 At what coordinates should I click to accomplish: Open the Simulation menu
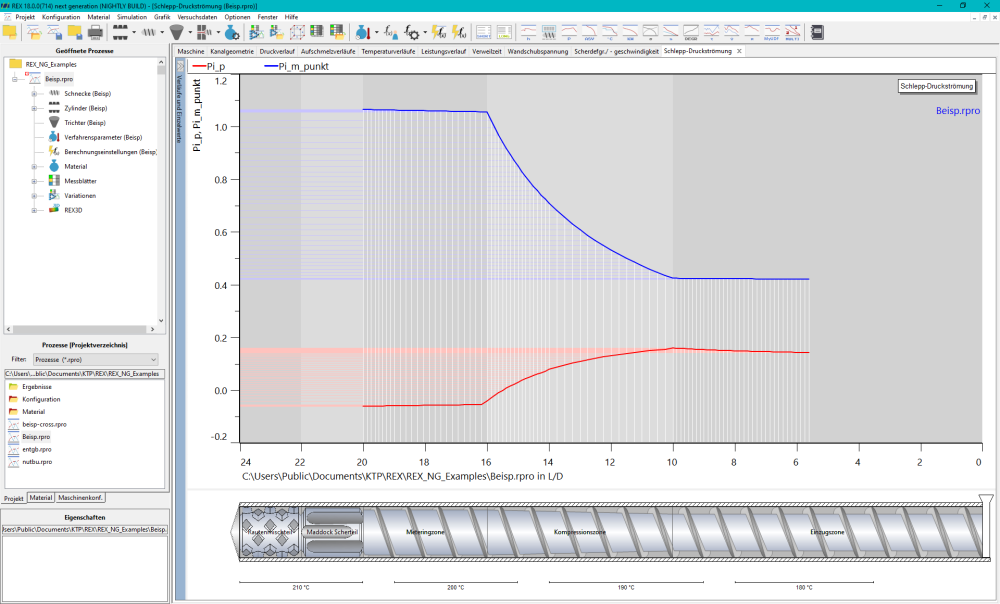(x=132, y=17)
